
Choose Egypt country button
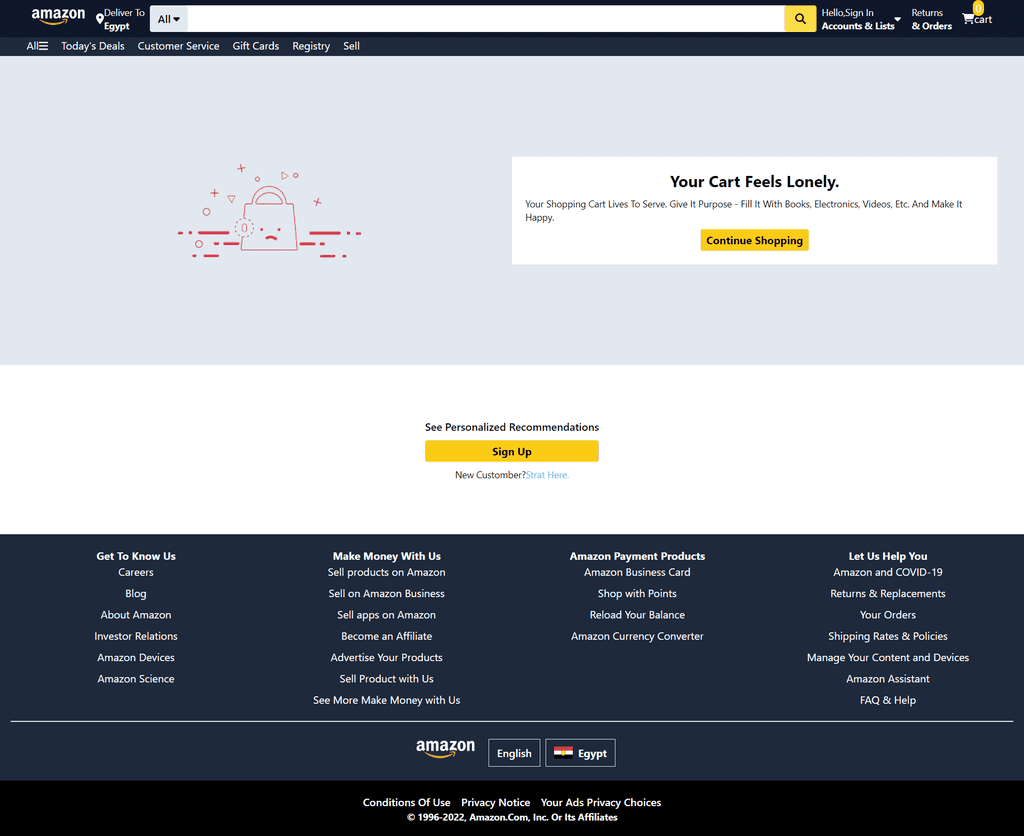[x=581, y=753]
